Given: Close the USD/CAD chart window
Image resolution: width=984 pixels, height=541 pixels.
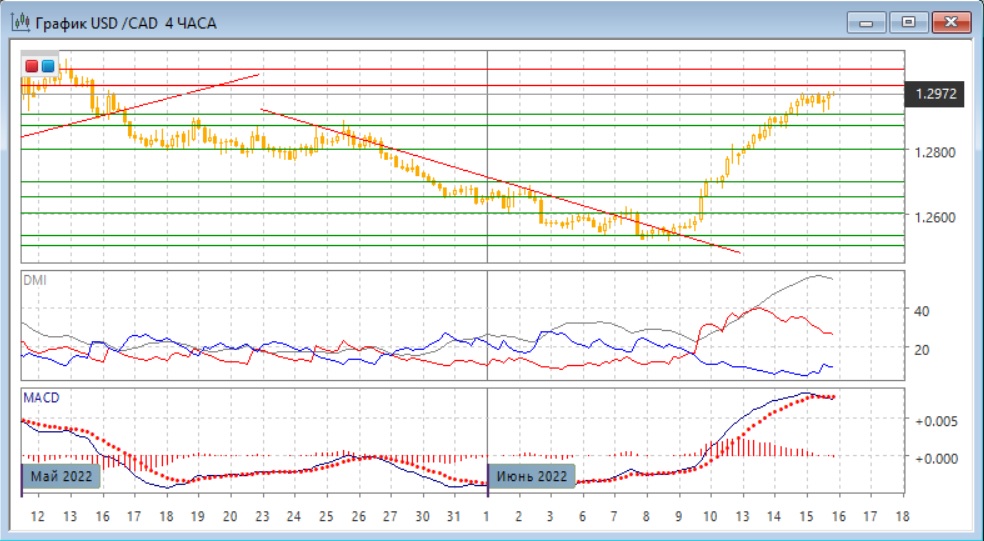Looking at the screenshot, I should click(x=952, y=22).
